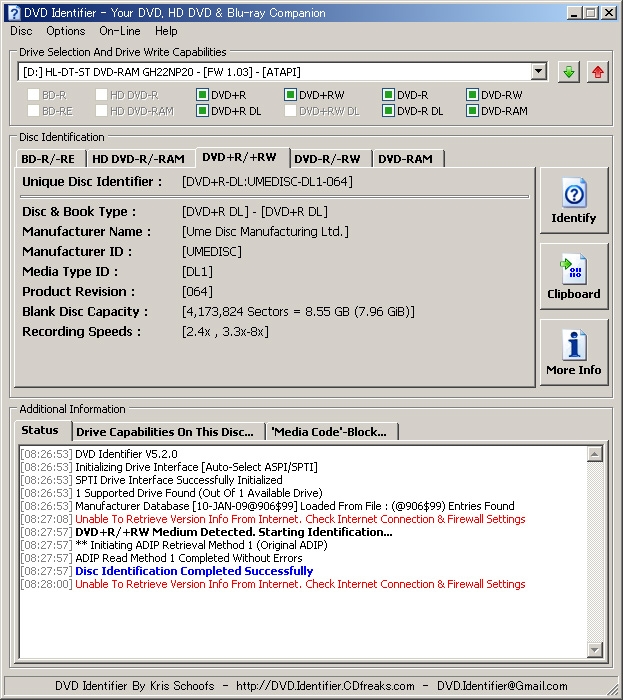This screenshot has width=623, height=700.
Task: Click 'DVD+R/+RW Medium Detected' log line
Action: click(234, 532)
